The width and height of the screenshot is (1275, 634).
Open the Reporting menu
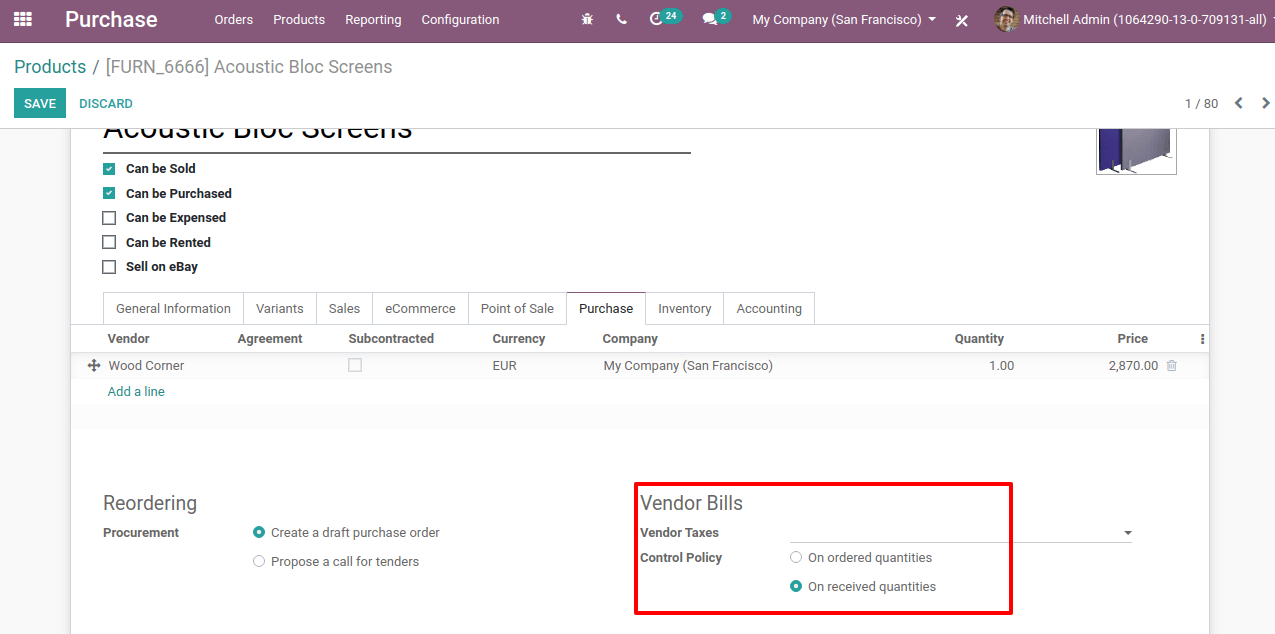tap(373, 19)
